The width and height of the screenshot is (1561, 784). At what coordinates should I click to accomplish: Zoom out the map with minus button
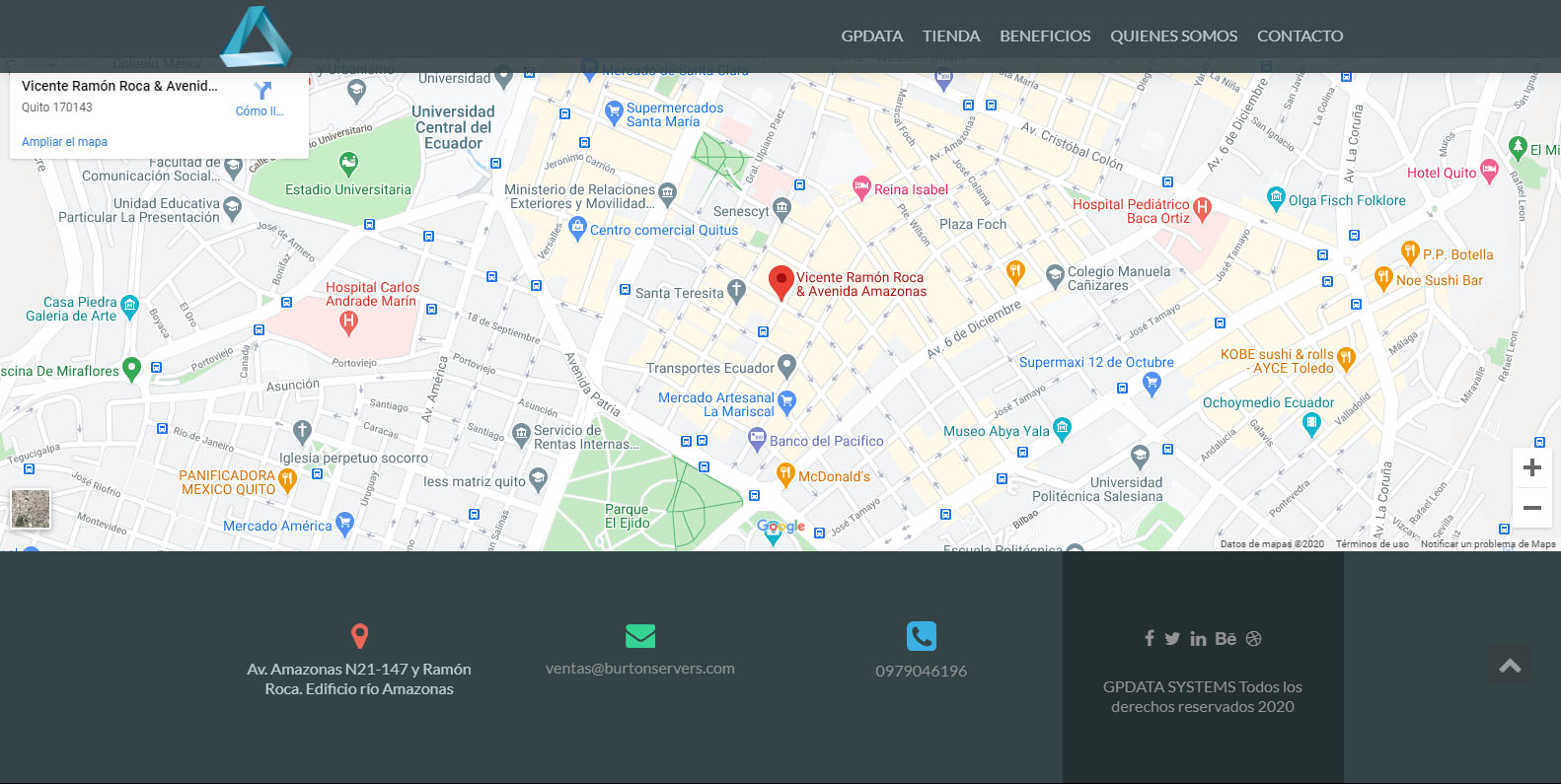1532,508
